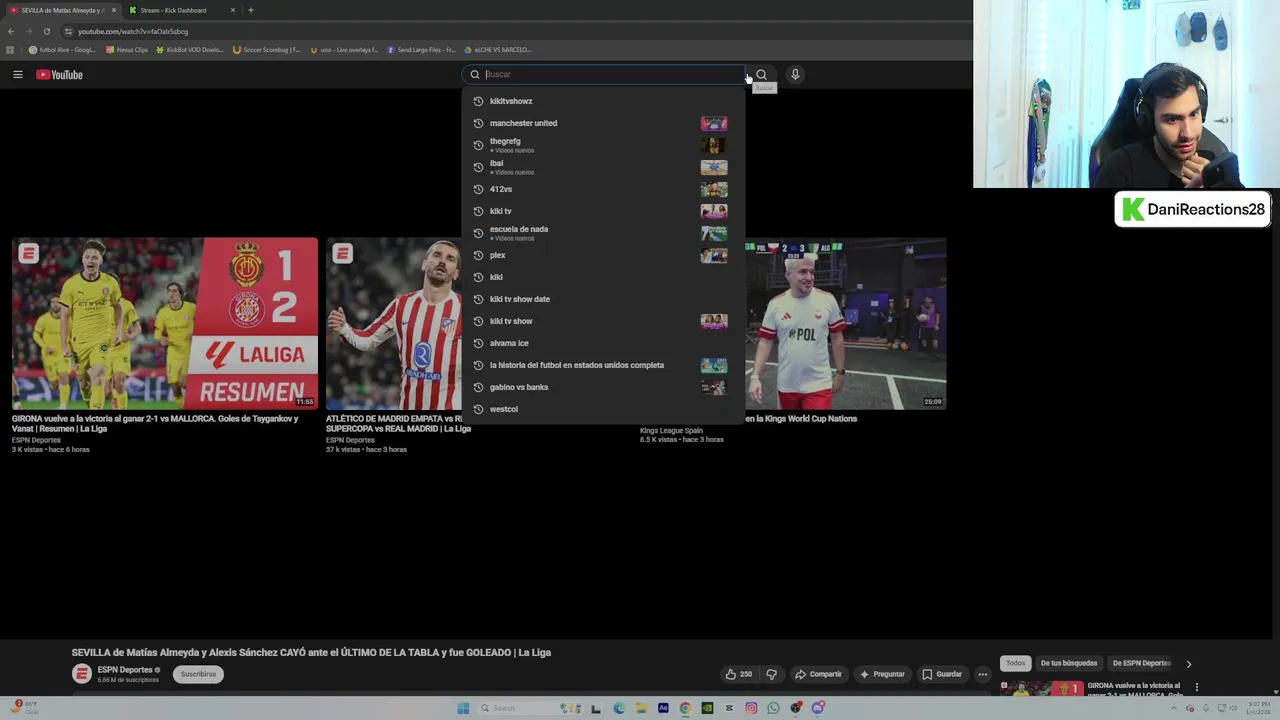Open the NVIDIA app in taskbar
The width and height of the screenshot is (1280, 720).
pyautogui.click(x=707, y=708)
